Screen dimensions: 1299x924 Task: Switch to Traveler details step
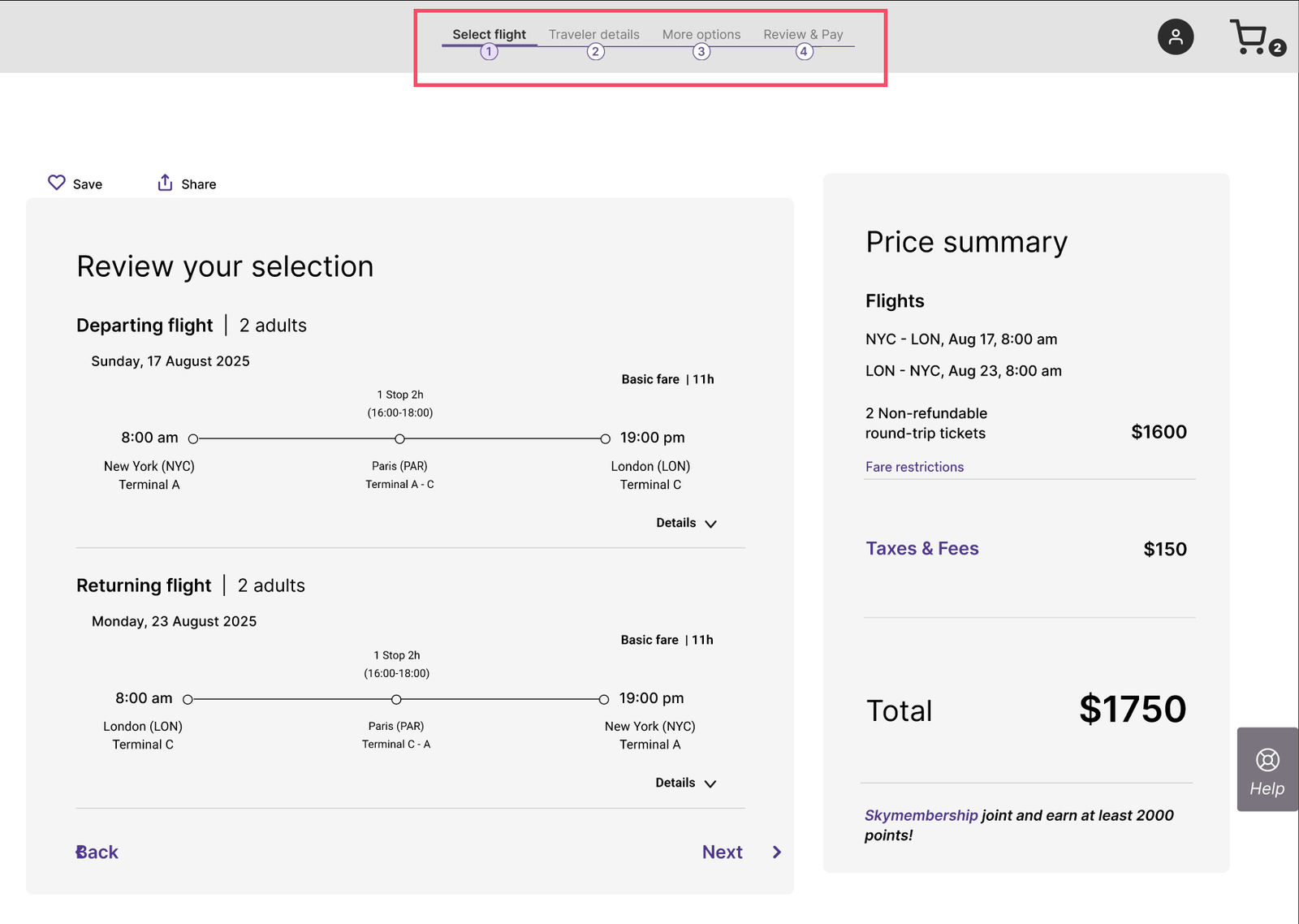(x=593, y=34)
